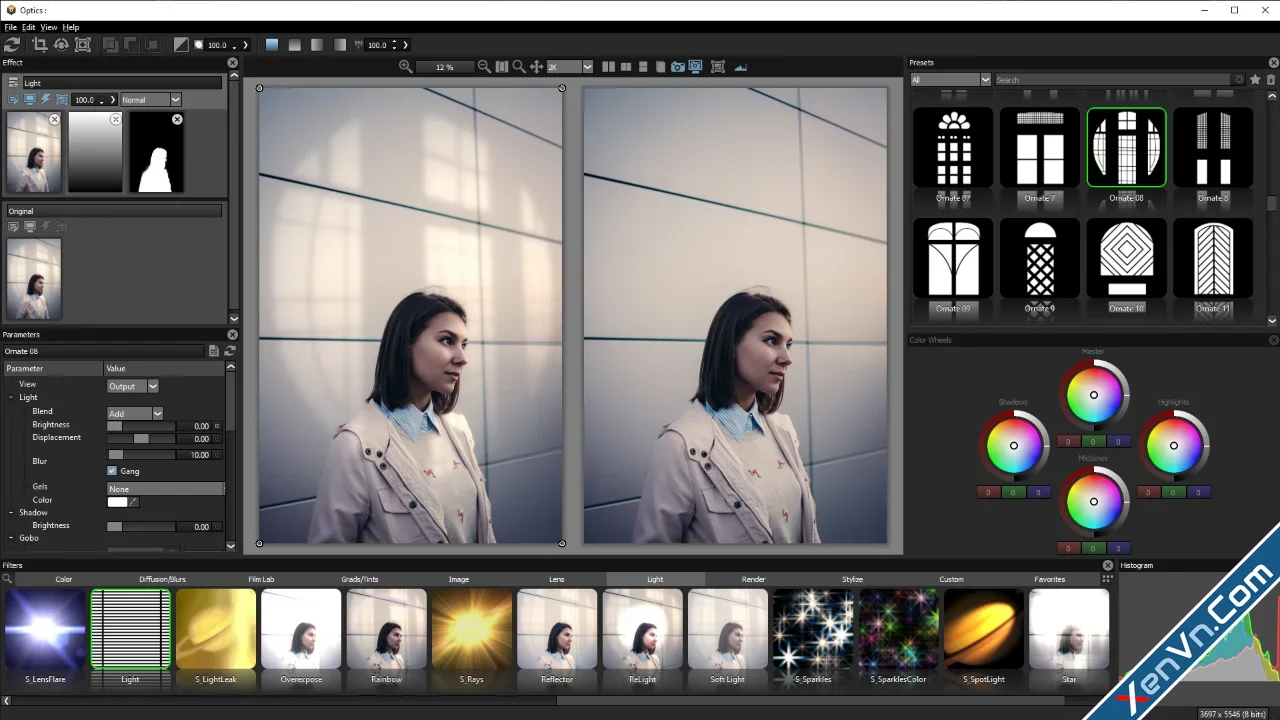Click the rotate tool icon next to Crop

[x=61, y=45]
